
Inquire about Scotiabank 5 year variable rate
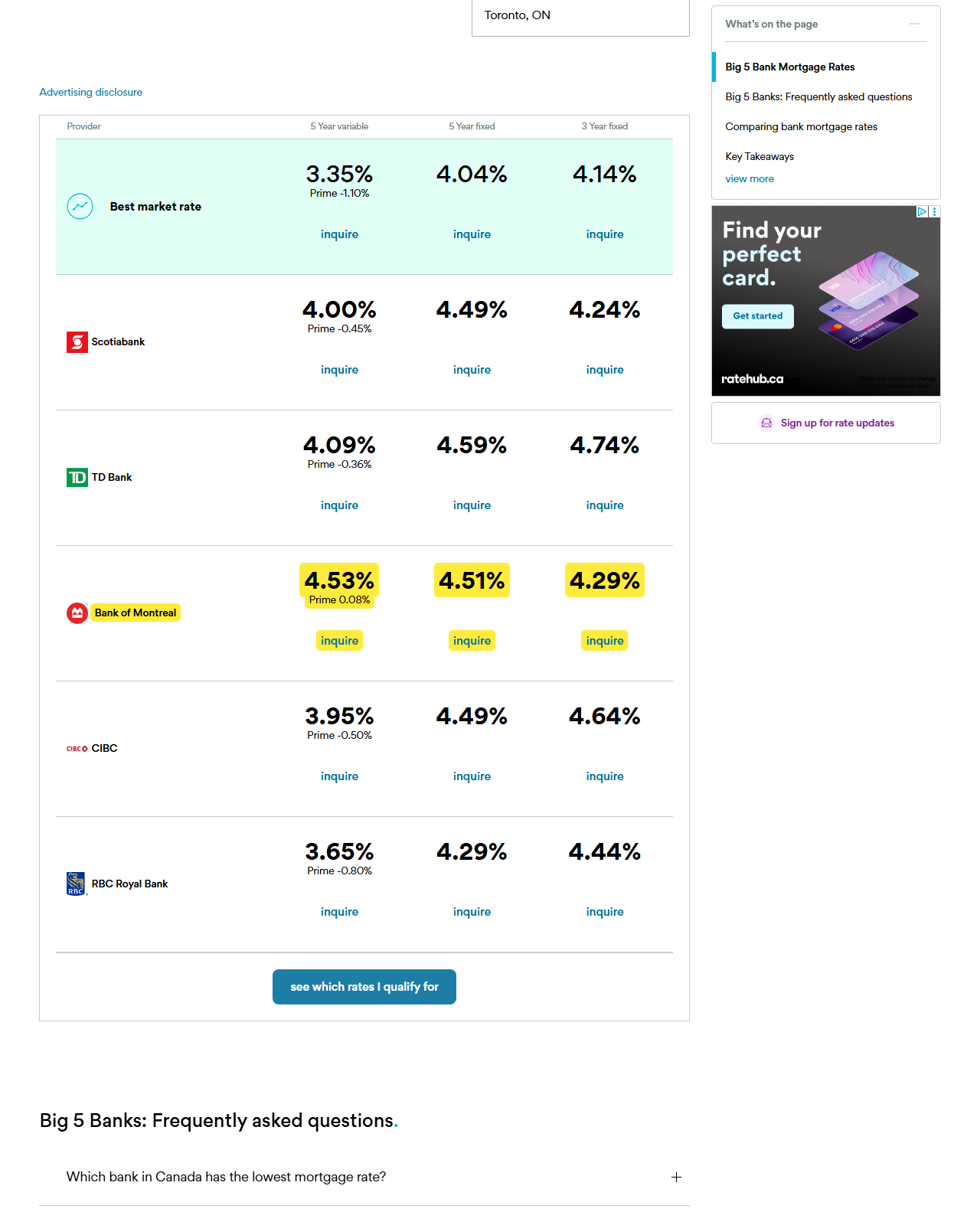click(x=339, y=370)
